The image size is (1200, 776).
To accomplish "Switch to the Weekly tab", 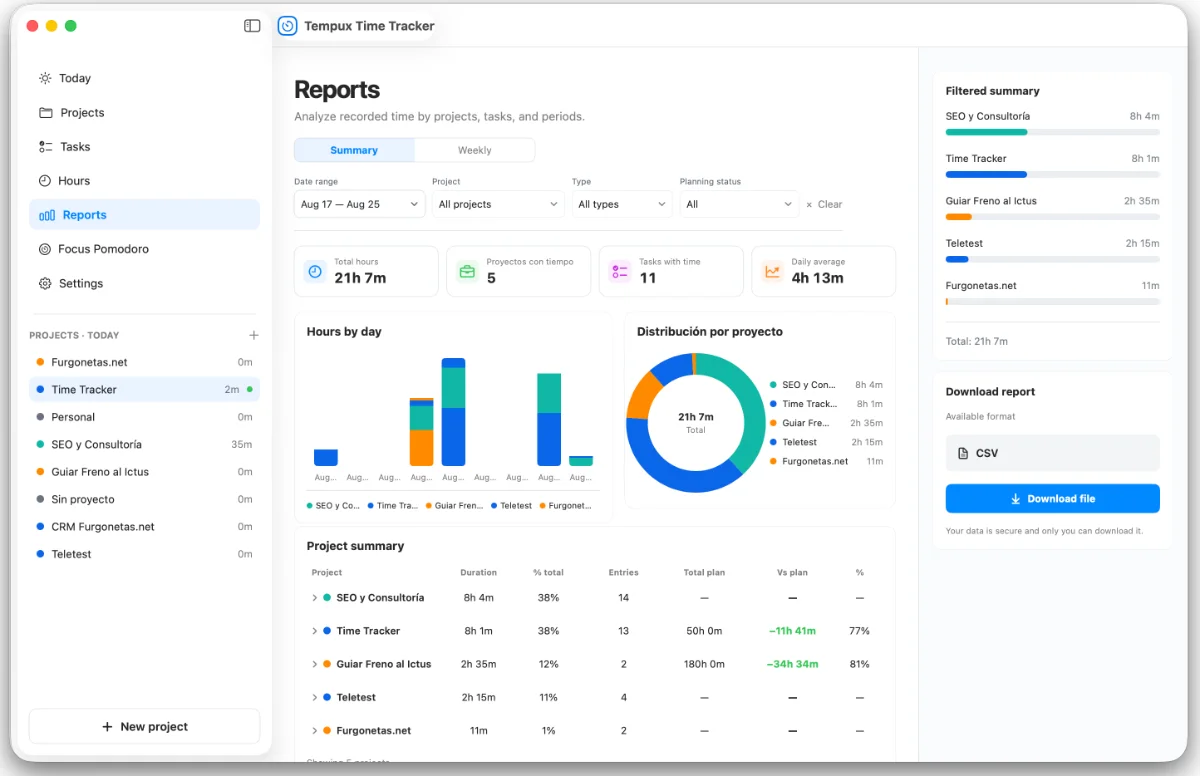I will click(x=475, y=150).
